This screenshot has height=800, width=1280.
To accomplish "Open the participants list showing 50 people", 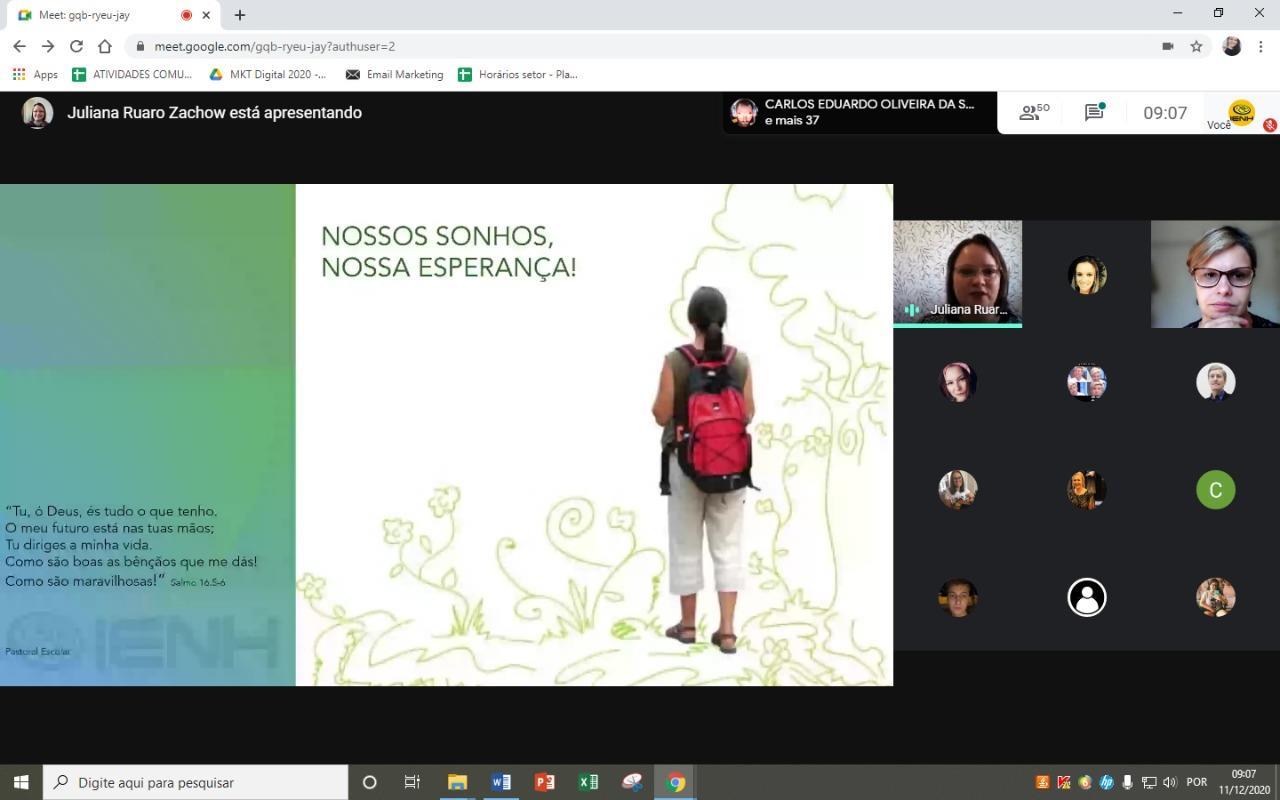I will click(x=1033, y=113).
